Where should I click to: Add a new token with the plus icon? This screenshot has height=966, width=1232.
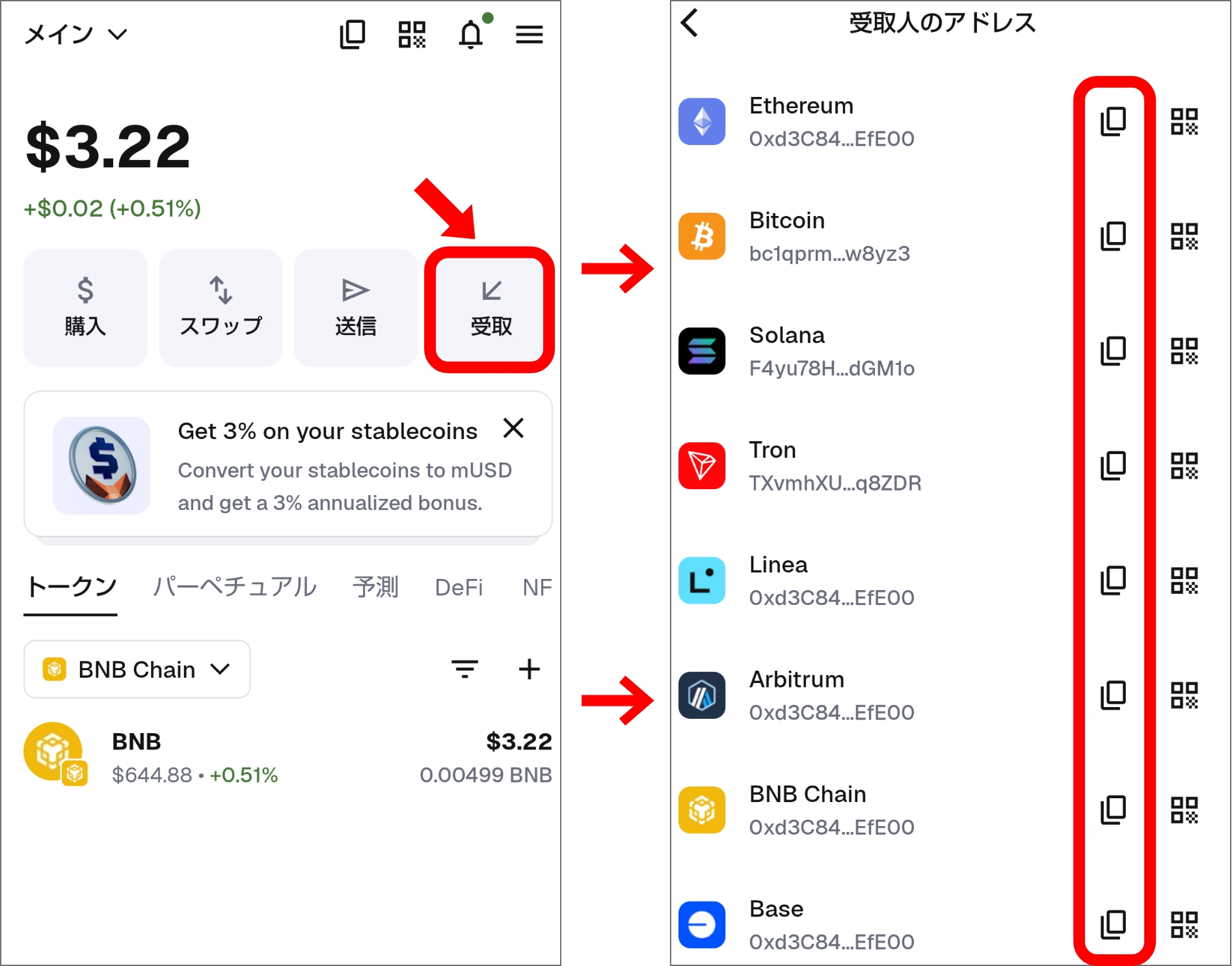(529, 669)
